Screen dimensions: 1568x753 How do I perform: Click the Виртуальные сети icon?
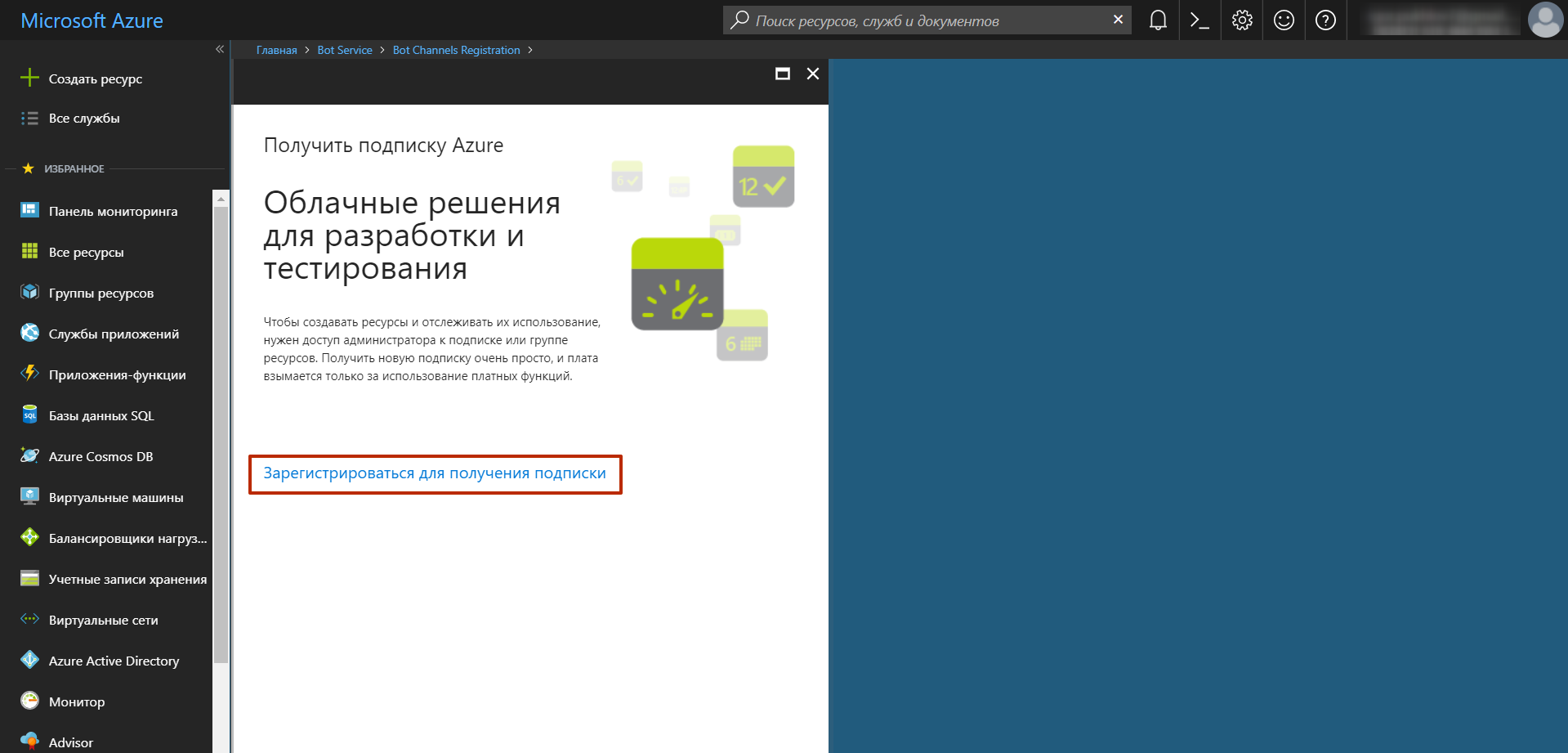point(29,619)
